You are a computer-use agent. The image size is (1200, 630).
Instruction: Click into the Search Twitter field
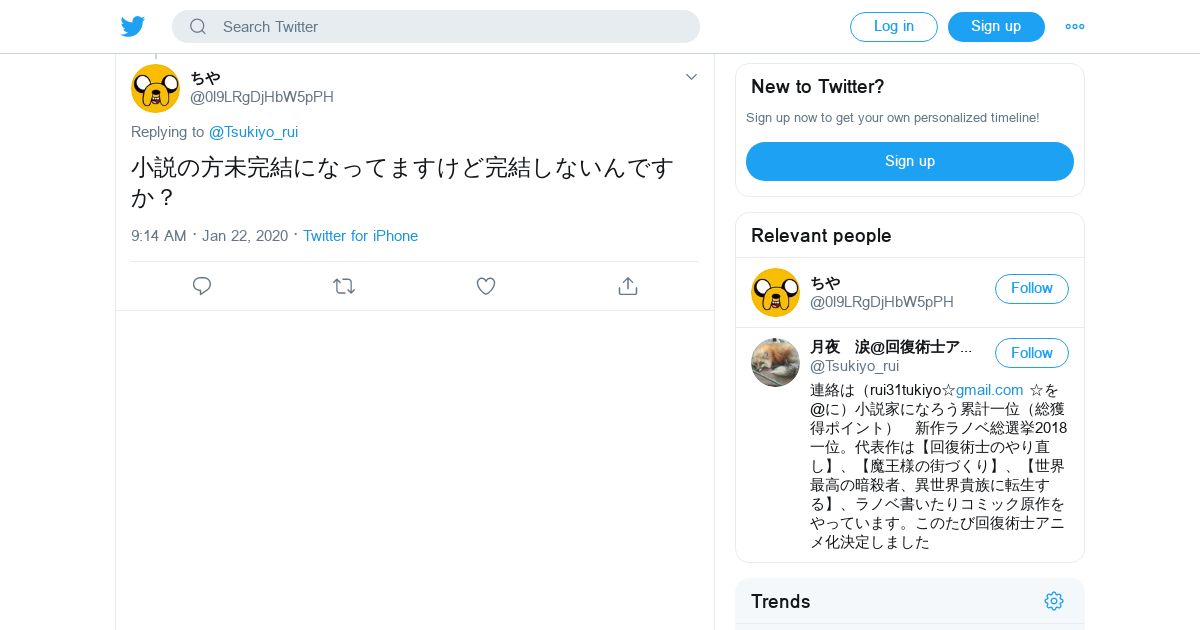click(x=450, y=27)
